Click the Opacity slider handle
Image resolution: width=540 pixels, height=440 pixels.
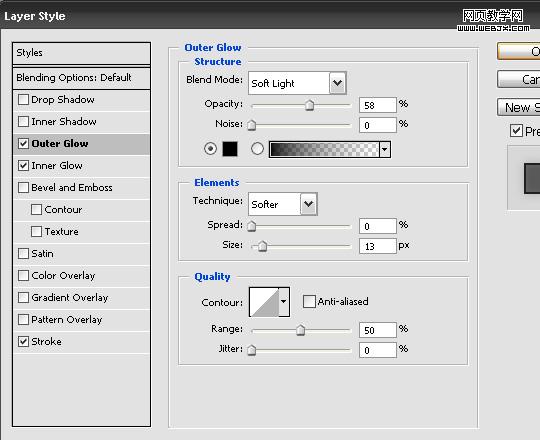pyautogui.click(x=310, y=105)
